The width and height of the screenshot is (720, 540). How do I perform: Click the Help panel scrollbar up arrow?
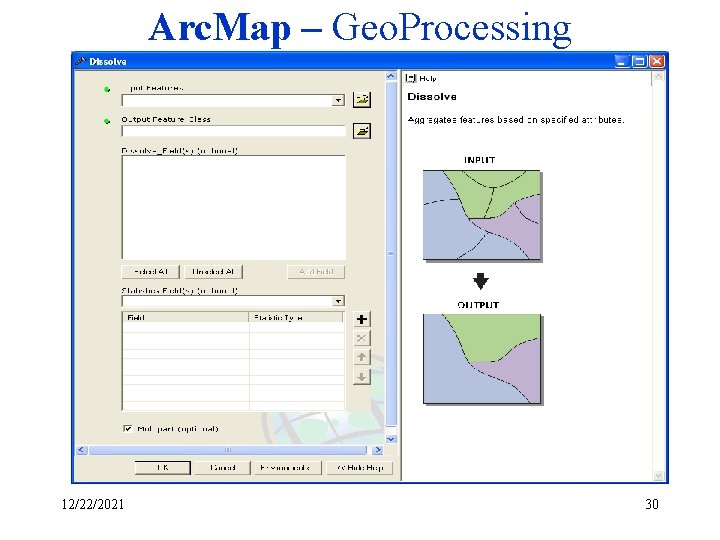point(658,76)
